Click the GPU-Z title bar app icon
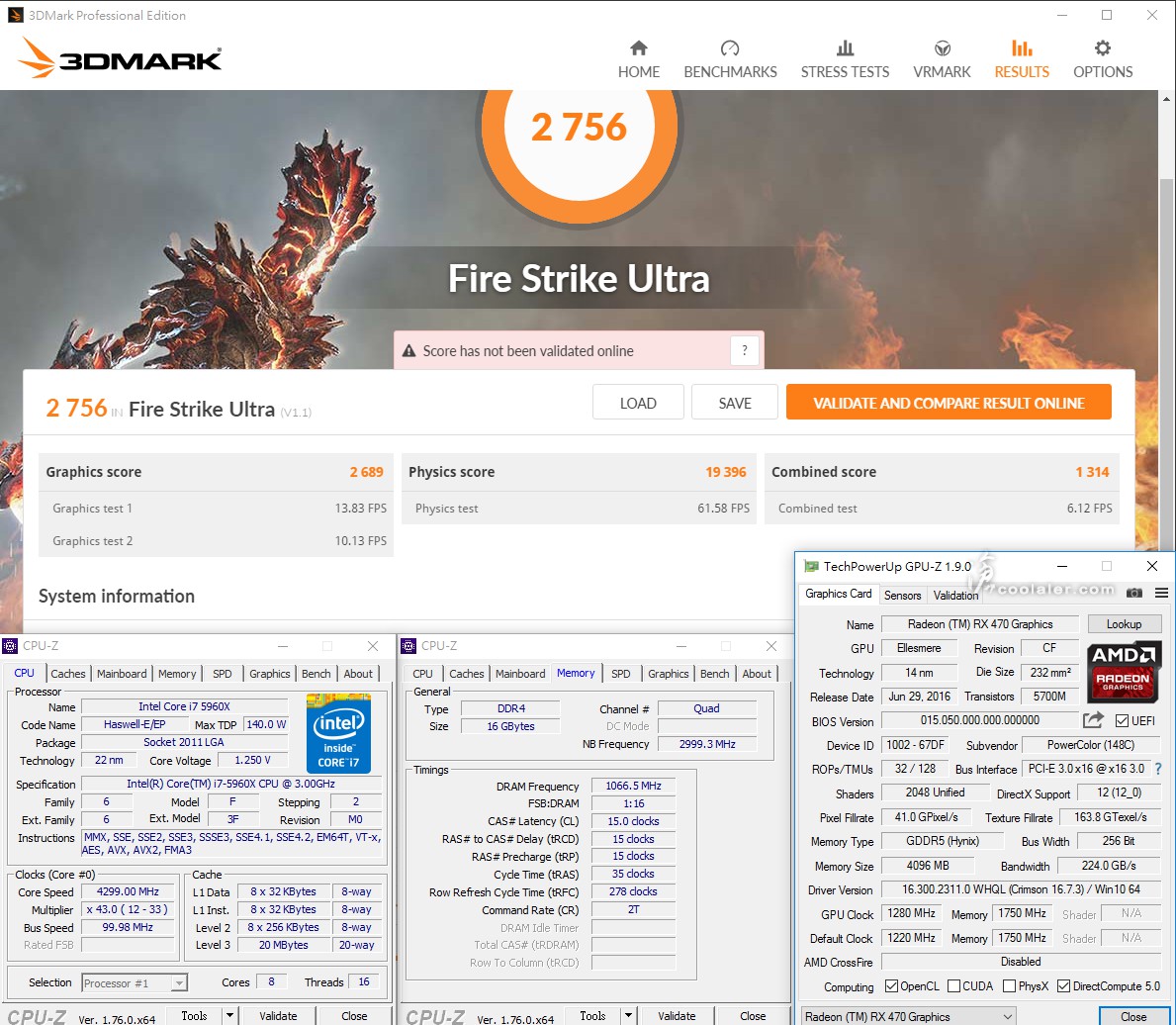The image size is (1176, 1025). click(811, 567)
